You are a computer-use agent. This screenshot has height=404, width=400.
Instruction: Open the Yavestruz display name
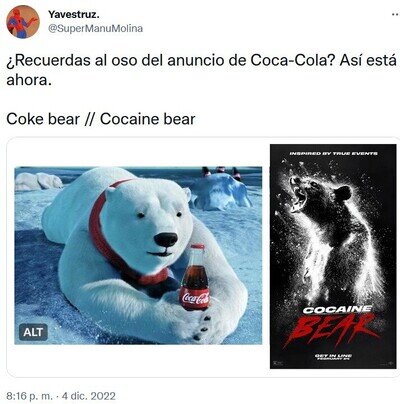click(x=74, y=14)
